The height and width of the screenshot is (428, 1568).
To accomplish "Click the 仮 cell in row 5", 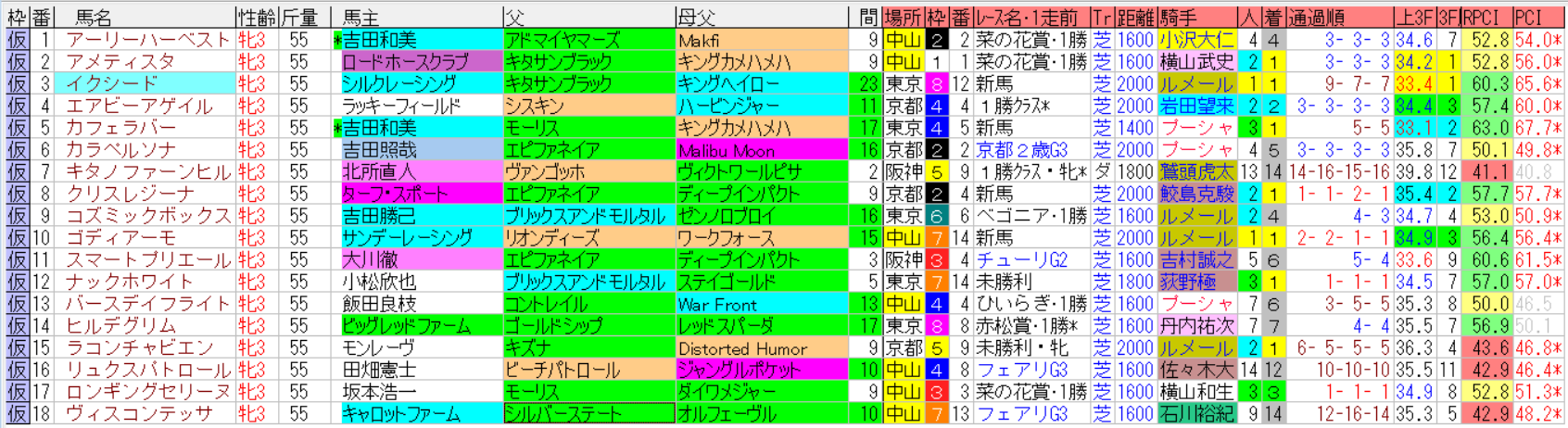I will (16, 128).
